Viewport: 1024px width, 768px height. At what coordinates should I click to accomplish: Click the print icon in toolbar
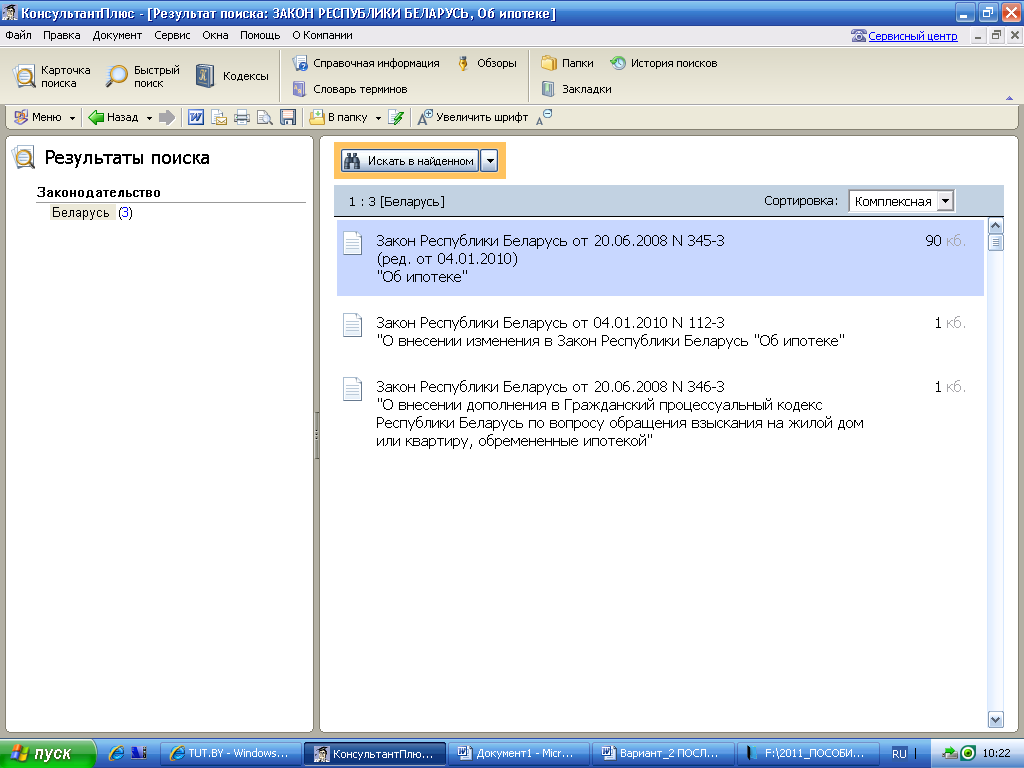pyautogui.click(x=242, y=117)
